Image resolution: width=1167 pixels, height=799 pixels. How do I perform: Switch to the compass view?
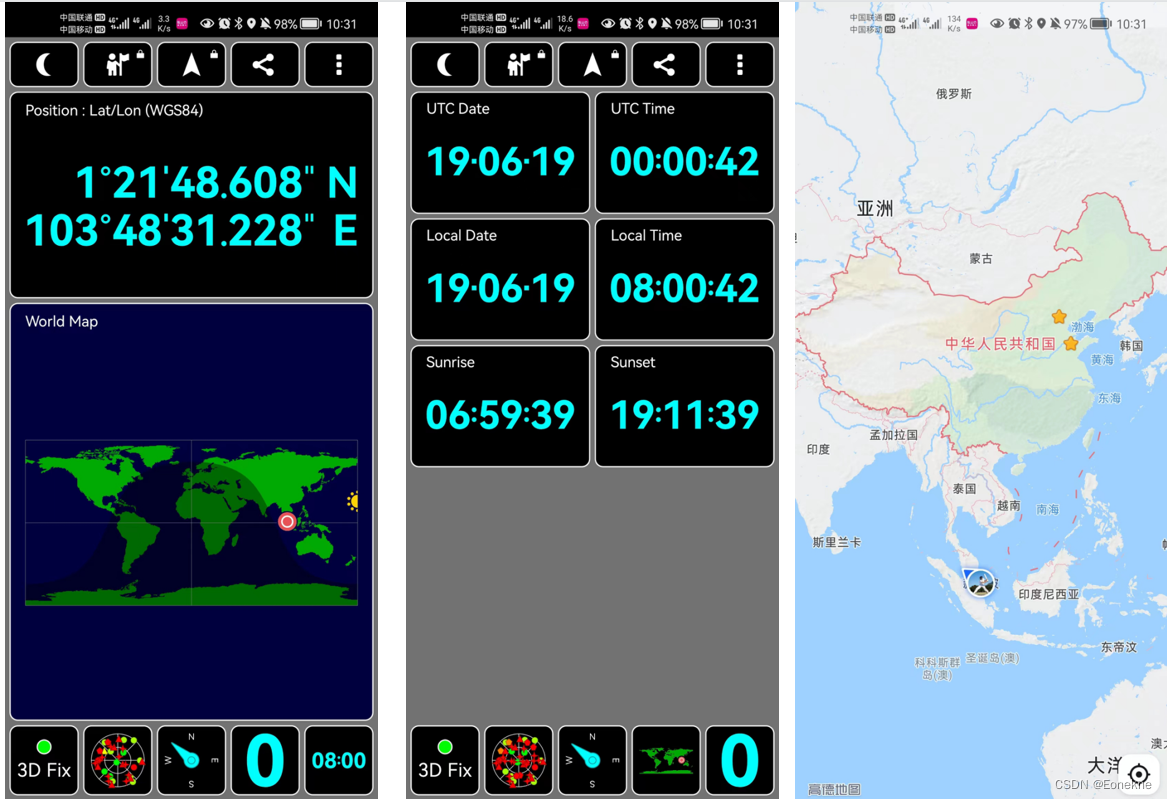[191, 760]
